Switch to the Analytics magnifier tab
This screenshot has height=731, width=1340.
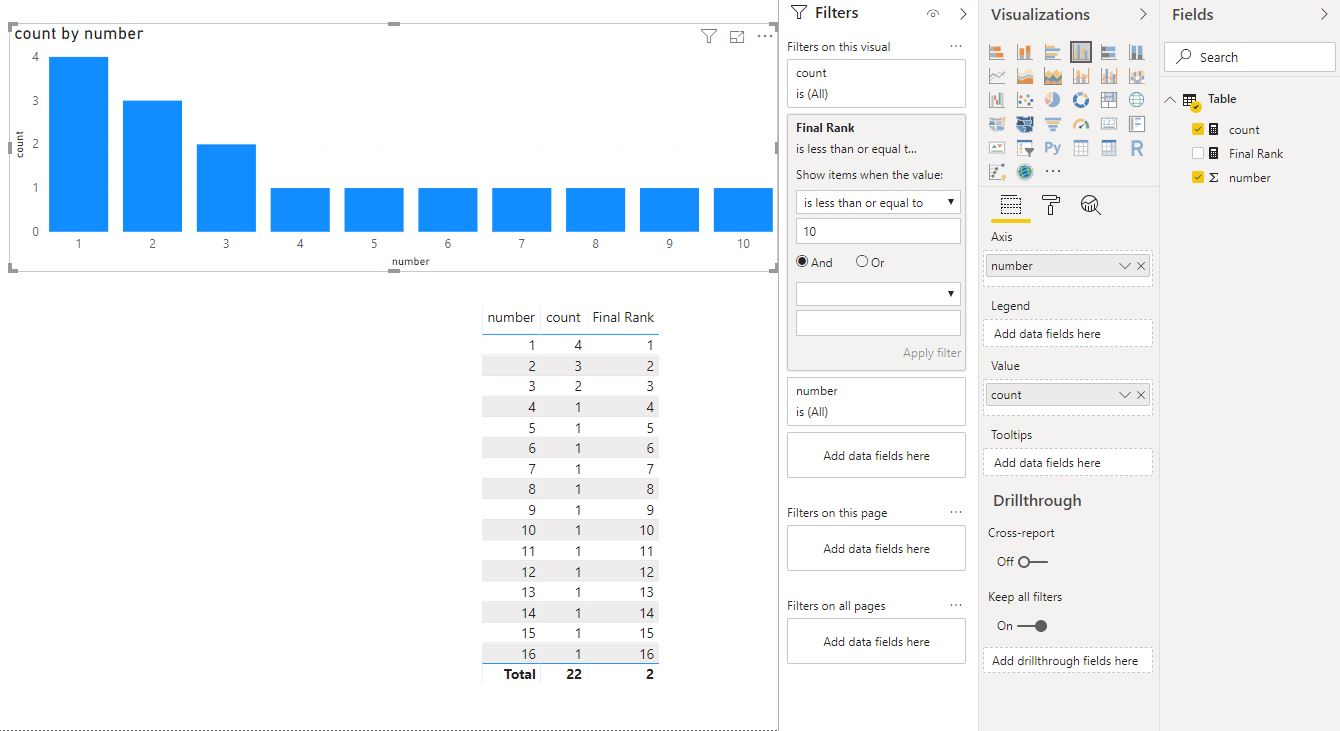click(x=1091, y=205)
